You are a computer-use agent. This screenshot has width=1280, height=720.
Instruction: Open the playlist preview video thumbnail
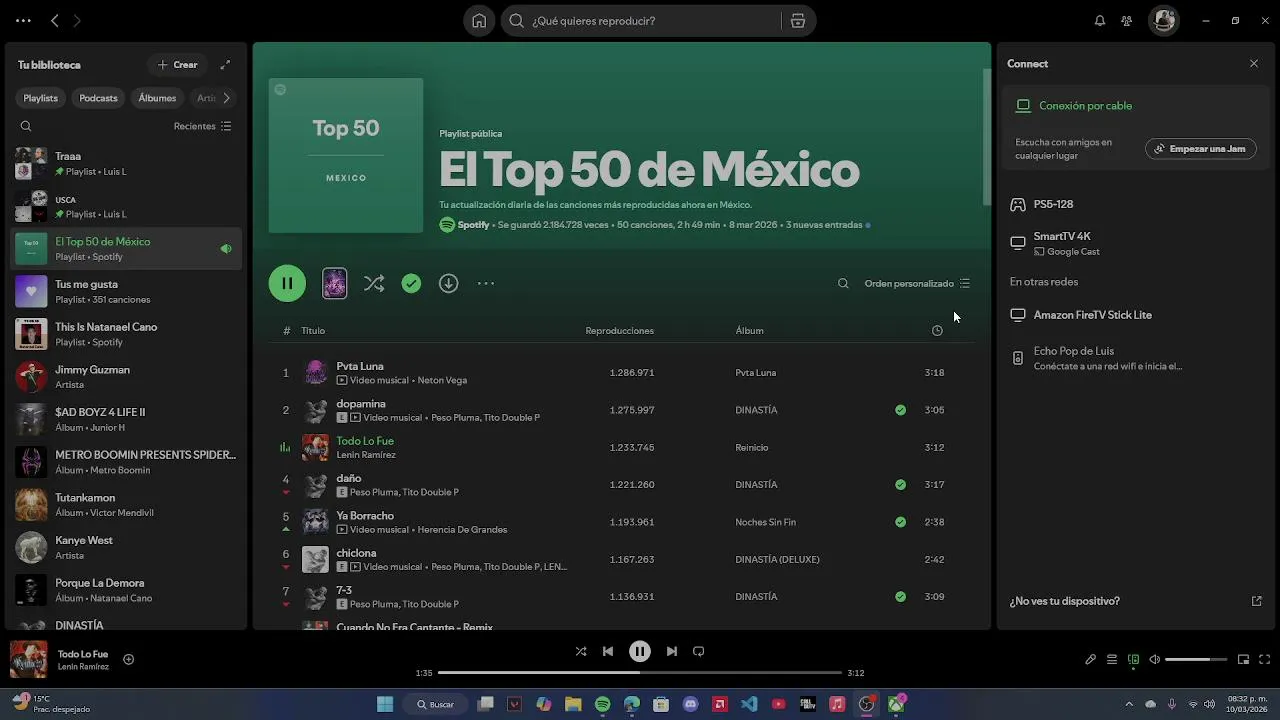coord(335,284)
